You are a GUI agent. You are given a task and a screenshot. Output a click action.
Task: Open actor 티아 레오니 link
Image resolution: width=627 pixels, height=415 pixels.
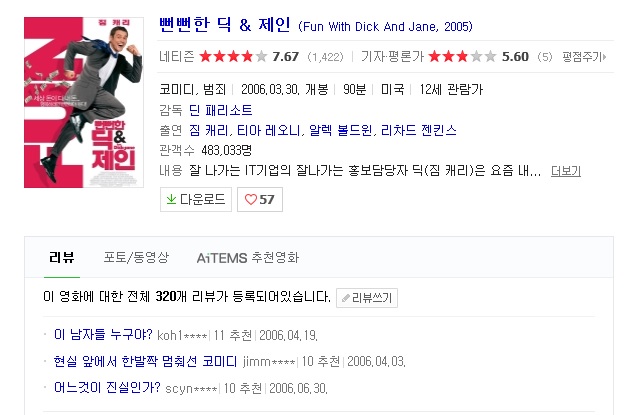pyautogui.click(x=269, y=130)
